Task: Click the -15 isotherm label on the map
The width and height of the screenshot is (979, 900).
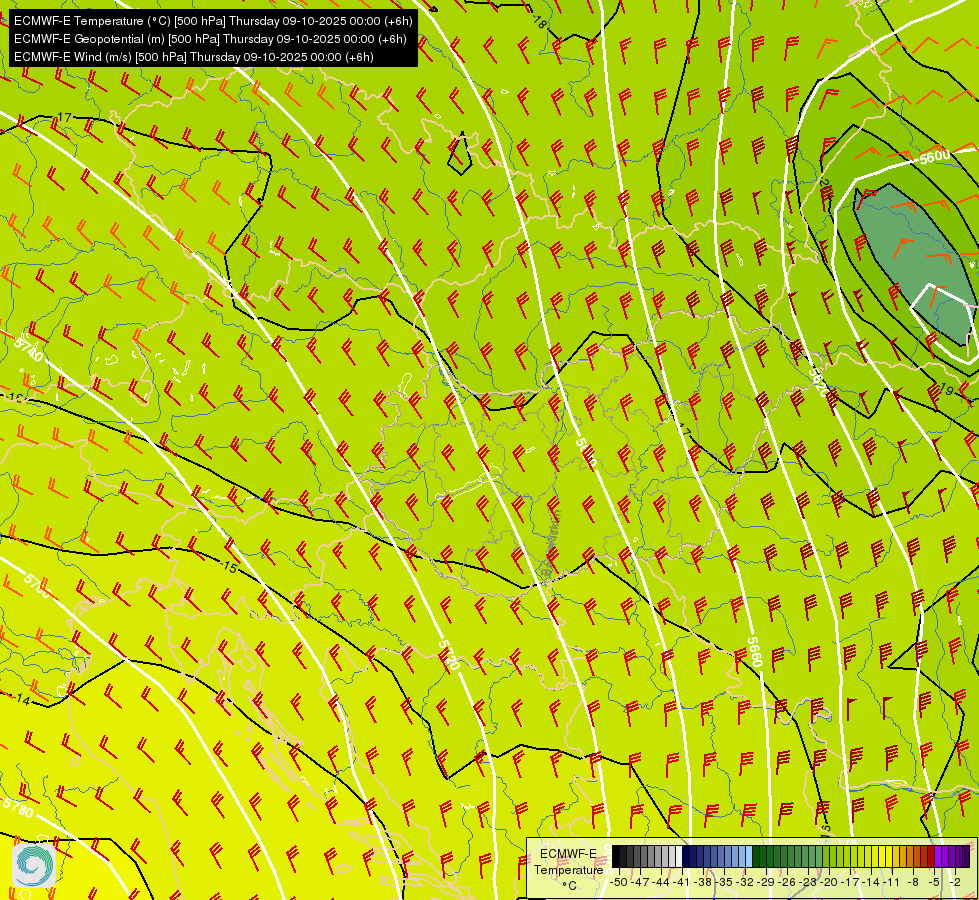Action: click(229, 567)
